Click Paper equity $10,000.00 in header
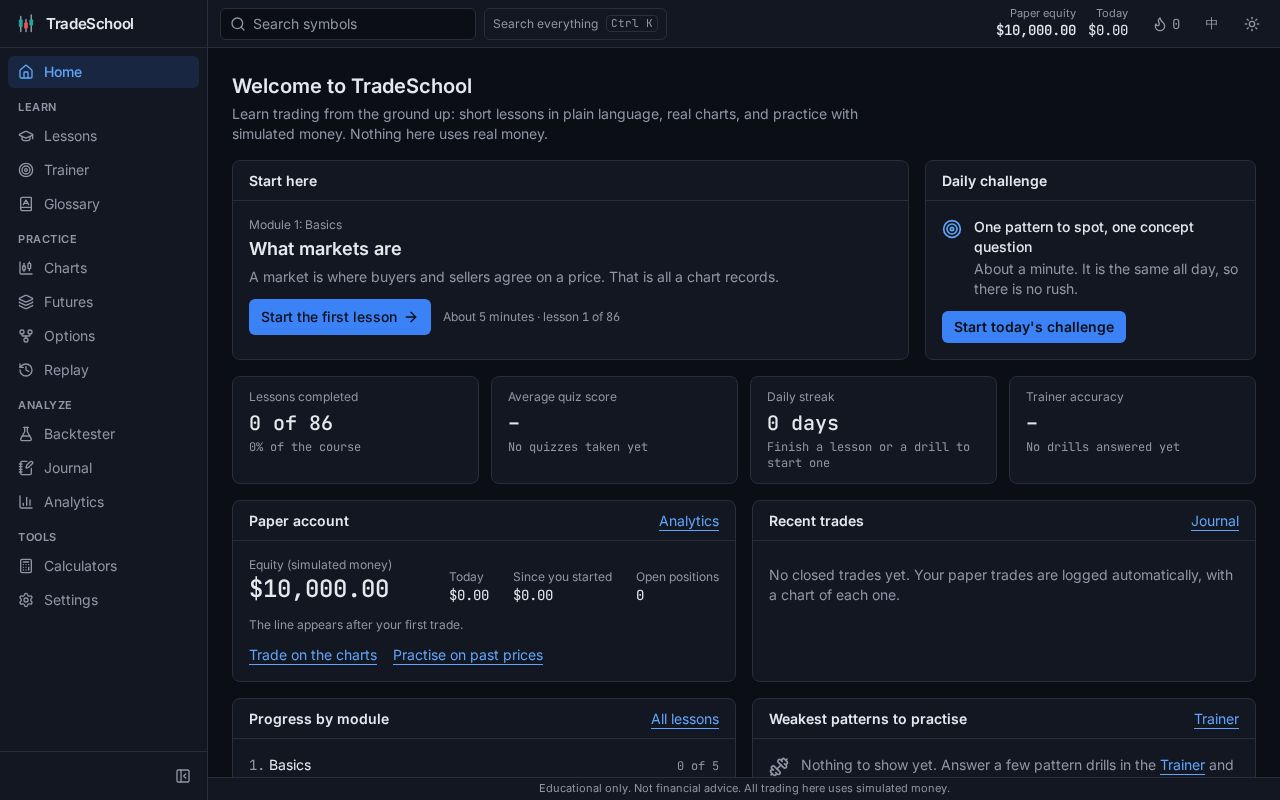This screenshot has height=800, width=1280. pos(1036,22)
